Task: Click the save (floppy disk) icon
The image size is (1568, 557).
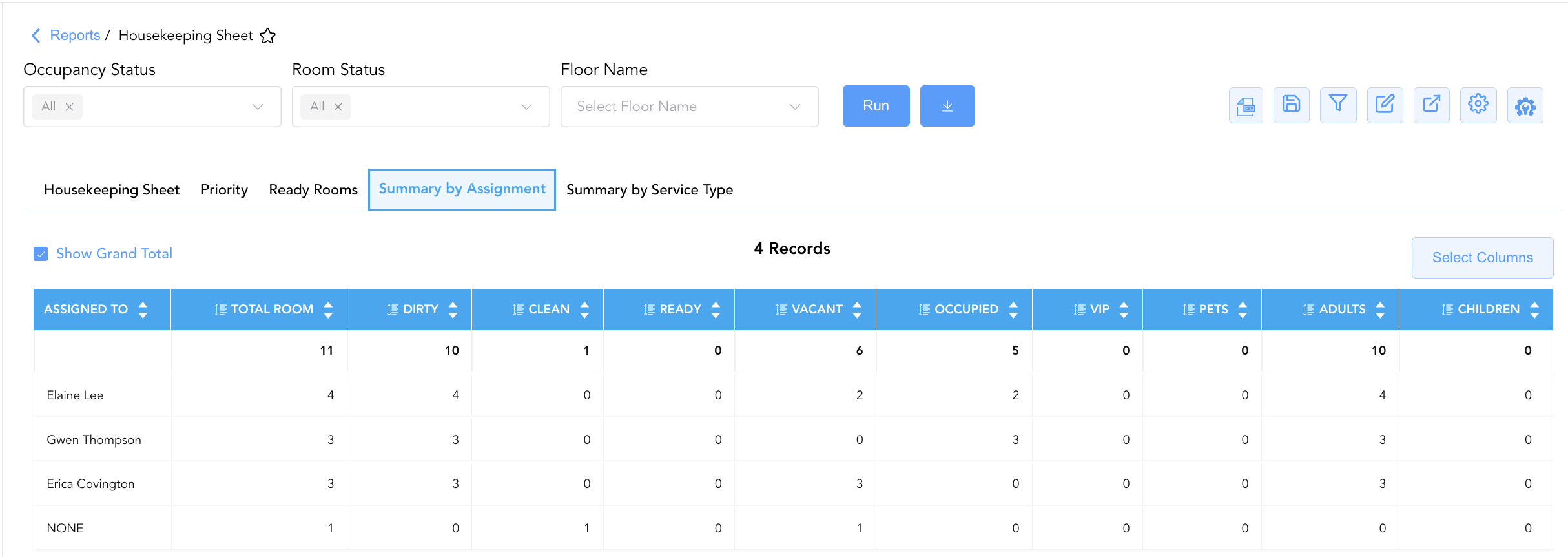Action: (1292, 105)
